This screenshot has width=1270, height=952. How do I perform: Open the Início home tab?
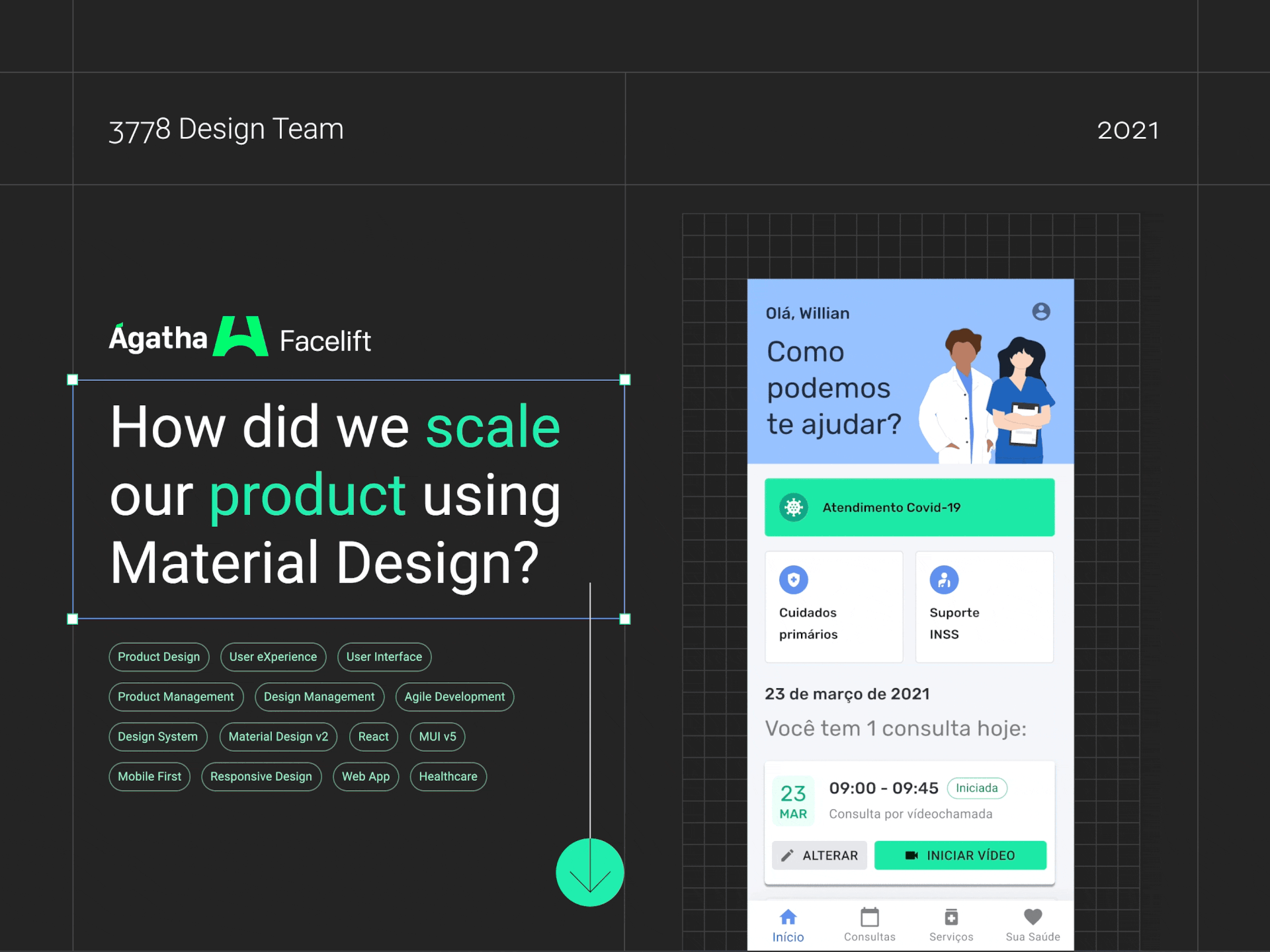coord(788,925)
